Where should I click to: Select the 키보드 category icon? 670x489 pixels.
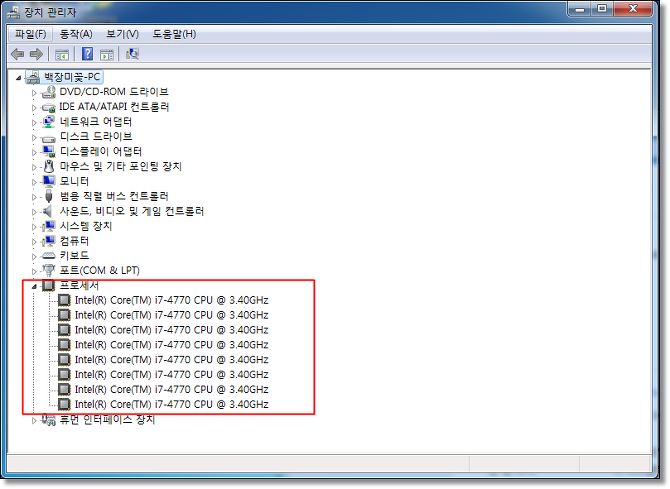[49, 256]
